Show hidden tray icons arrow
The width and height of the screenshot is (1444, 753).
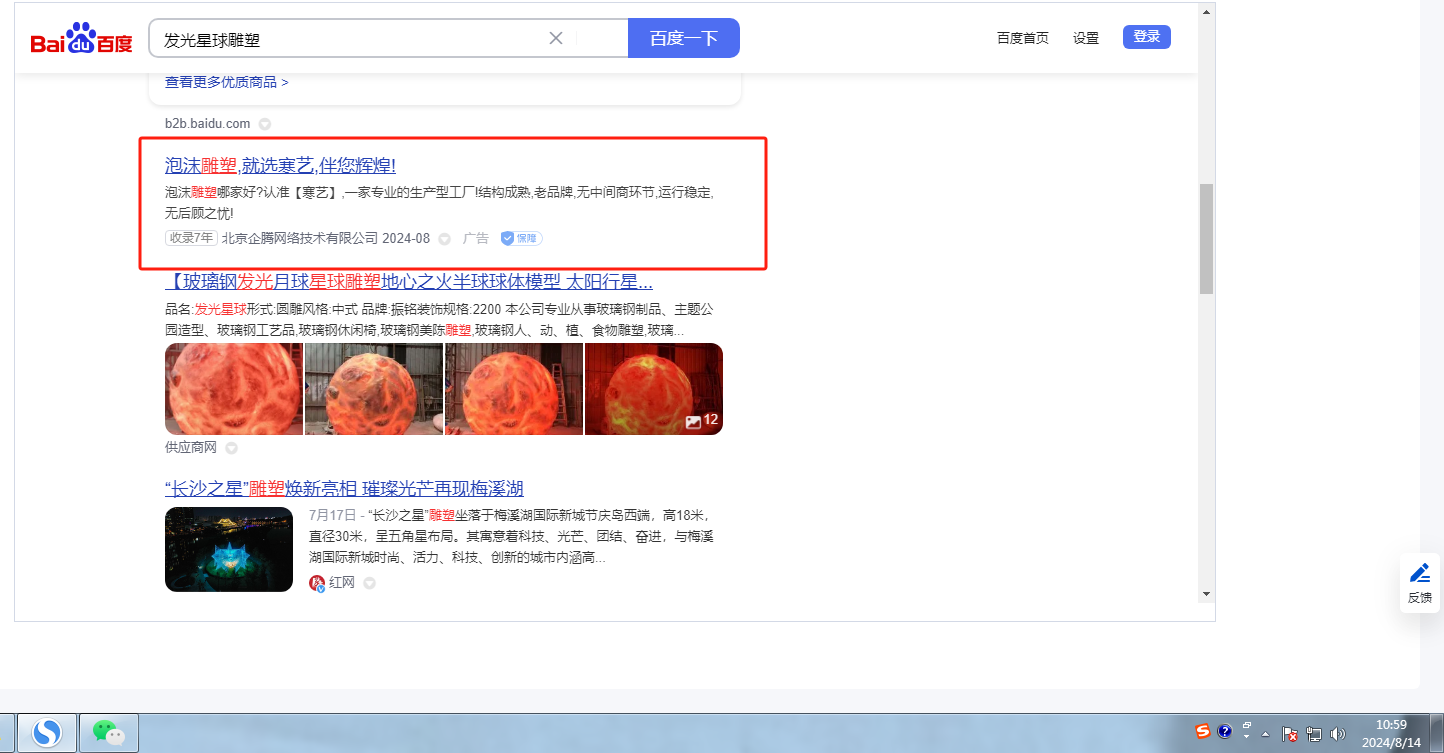tap(1266, 734)
